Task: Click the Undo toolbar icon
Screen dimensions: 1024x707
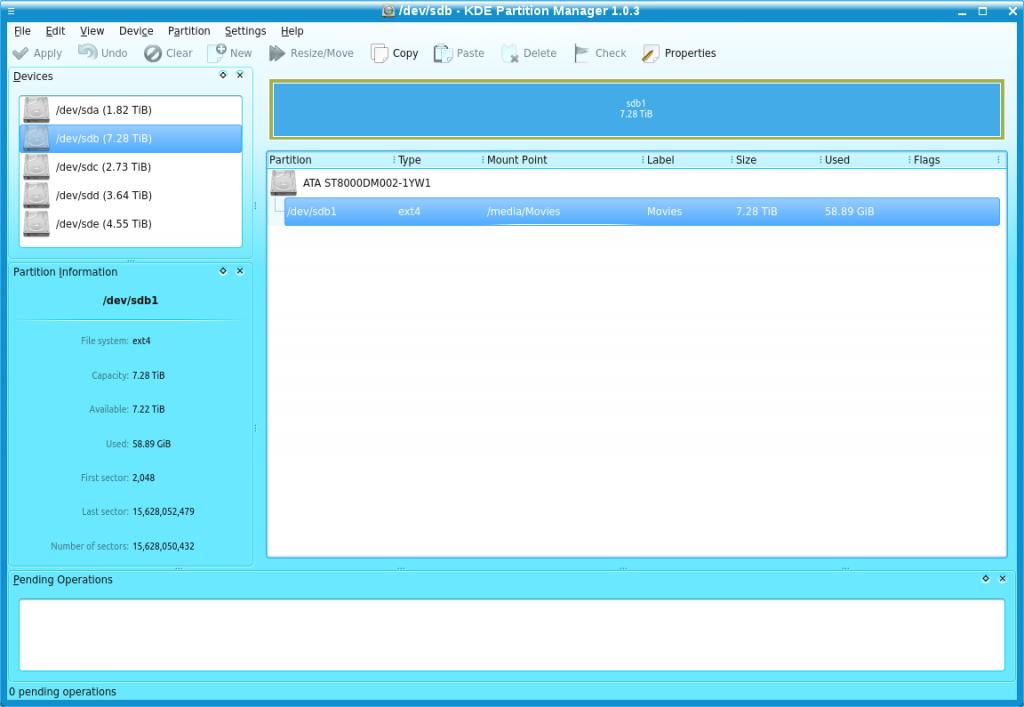Action: [88, 53]
